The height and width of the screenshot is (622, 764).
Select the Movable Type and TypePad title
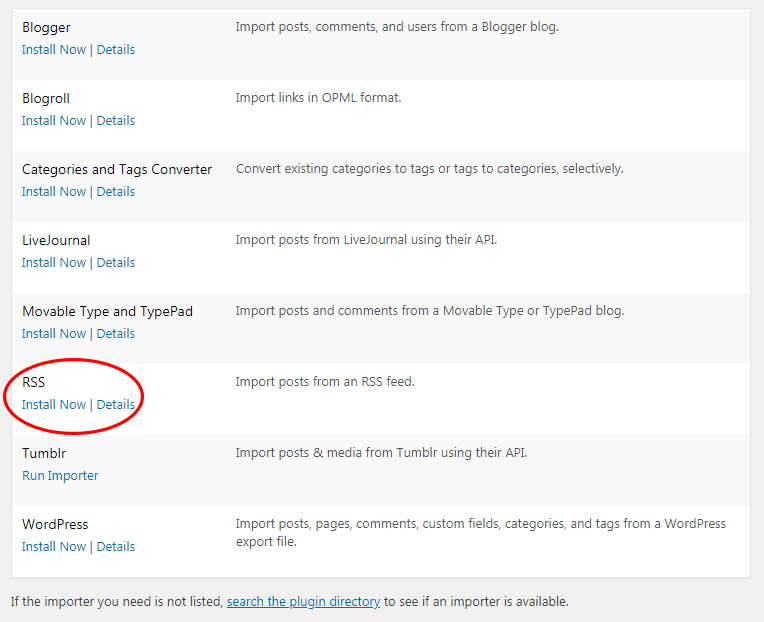pyautogui.click(x=108, y=312)
